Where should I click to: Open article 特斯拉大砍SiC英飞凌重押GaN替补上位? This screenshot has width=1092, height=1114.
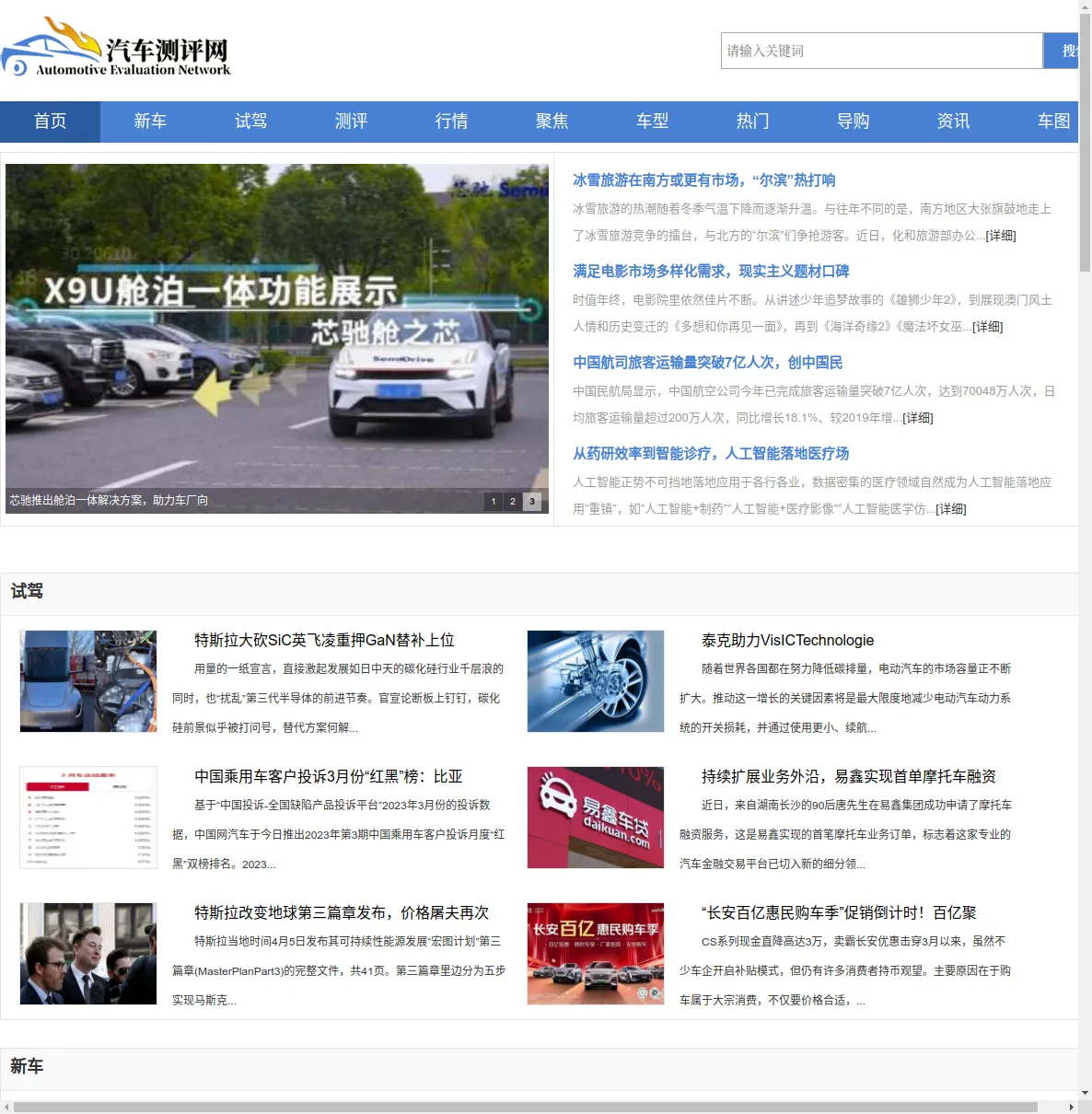(324, 641)
